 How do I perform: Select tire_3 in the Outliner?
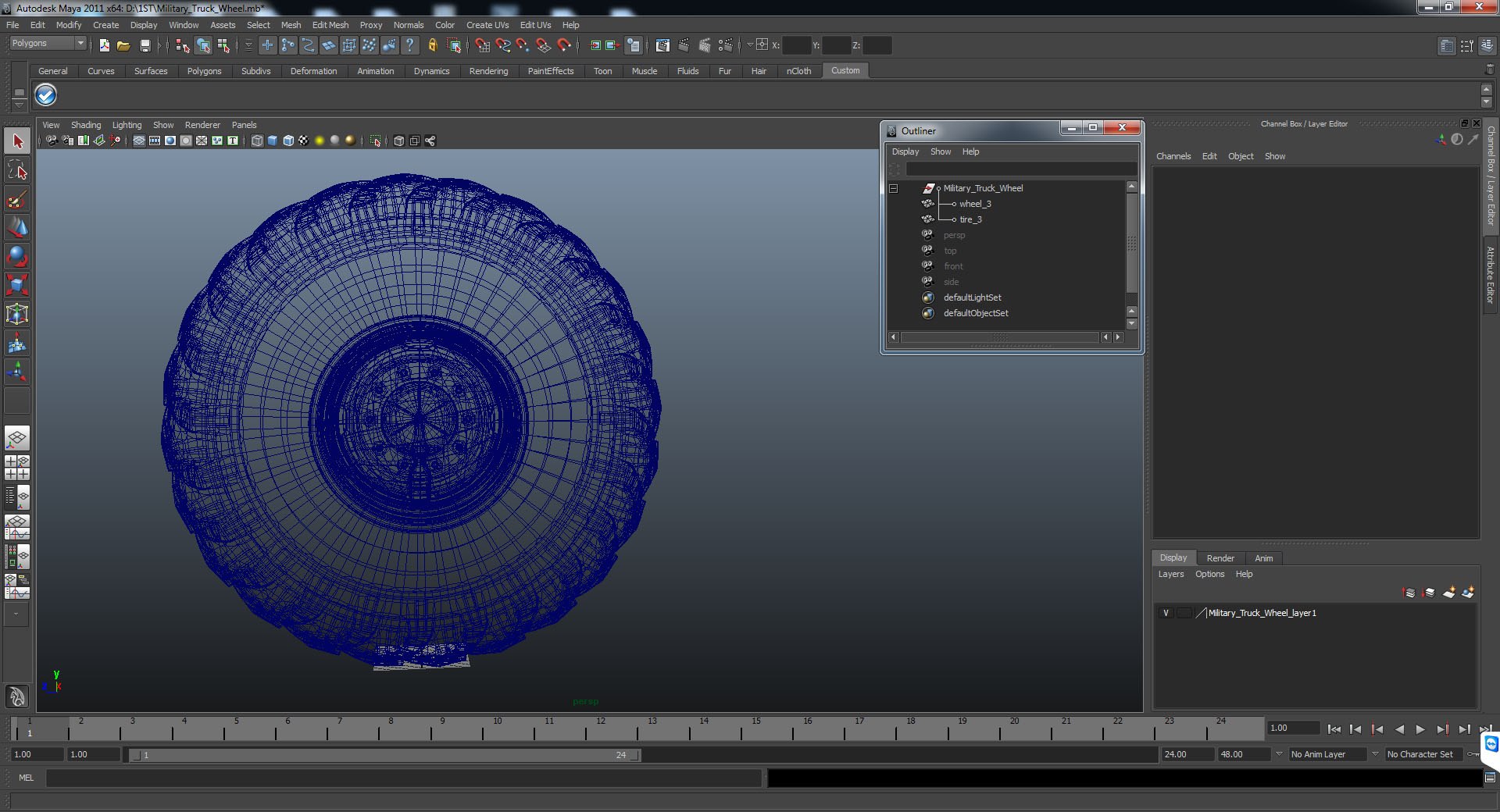tap(970, 219)
